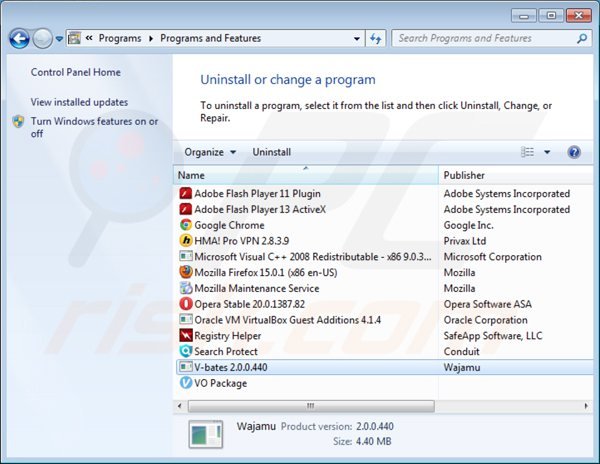Select Mozilla Firefox 15.0.1 name
Image resolution: width=600 pixels, height=464 pixels.
coord(266,272)
